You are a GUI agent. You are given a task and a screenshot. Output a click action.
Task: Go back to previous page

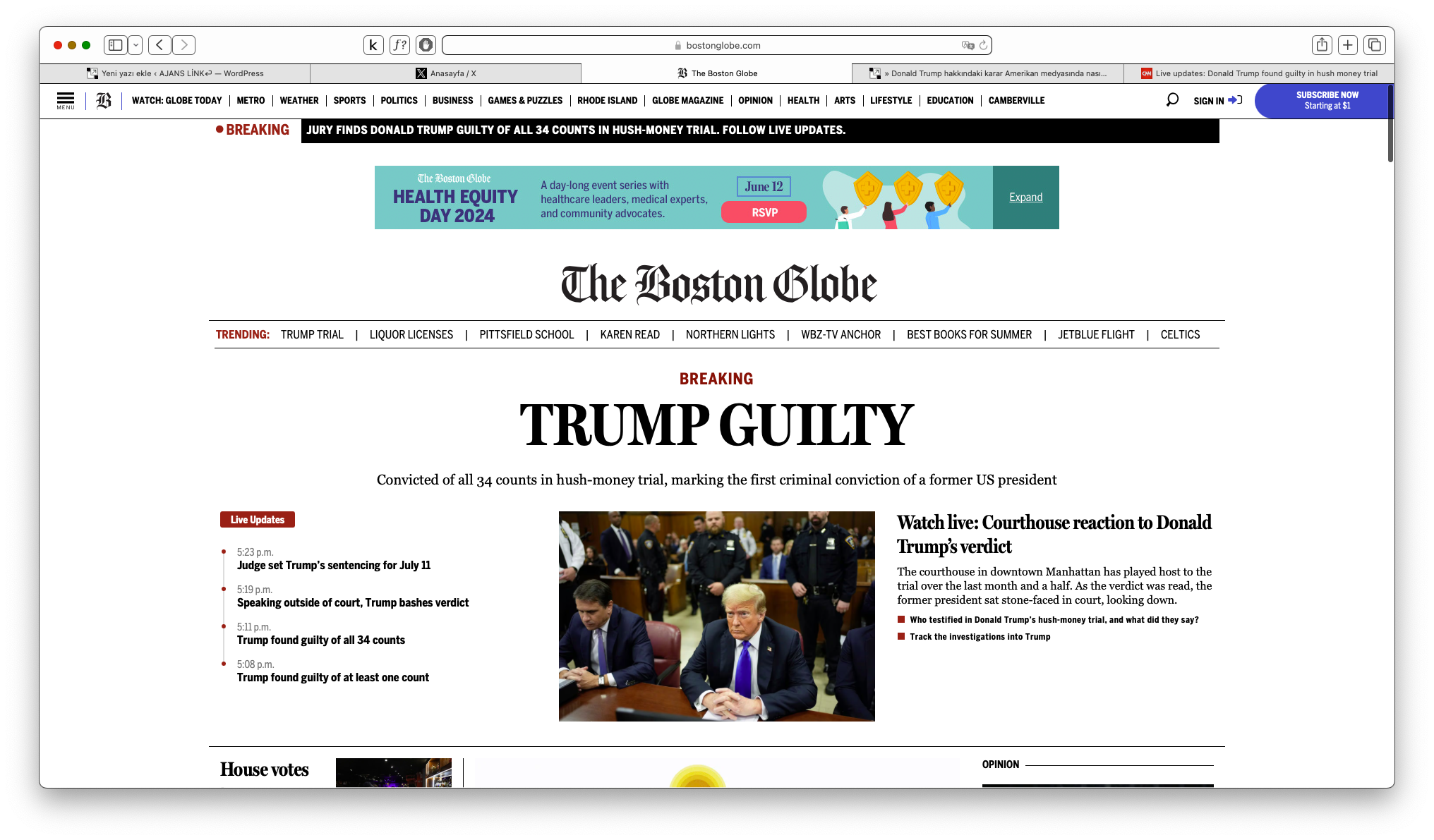click(160, 45)
